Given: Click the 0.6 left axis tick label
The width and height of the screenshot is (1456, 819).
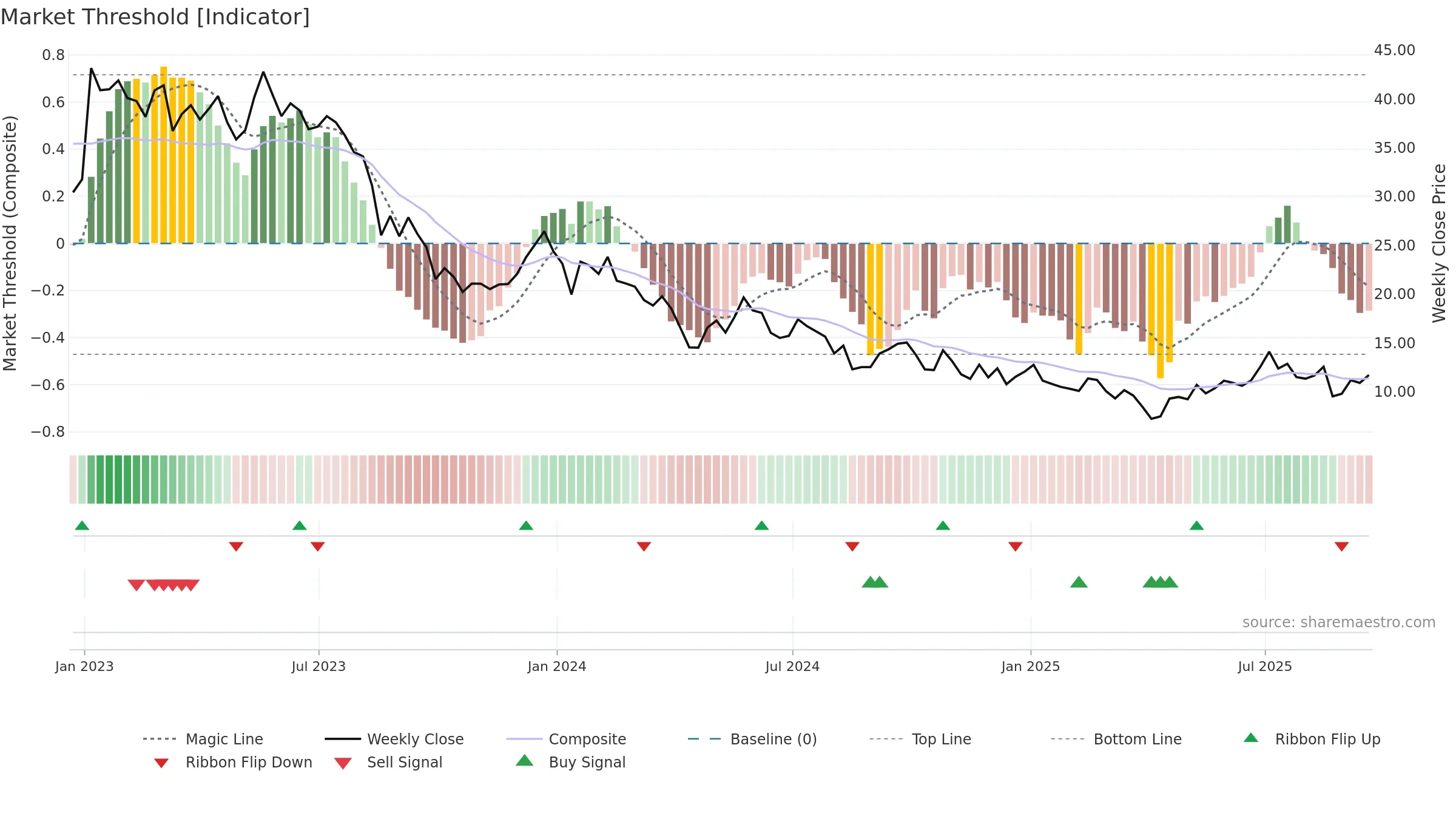Looking at the screenshot, I should 53,102.
